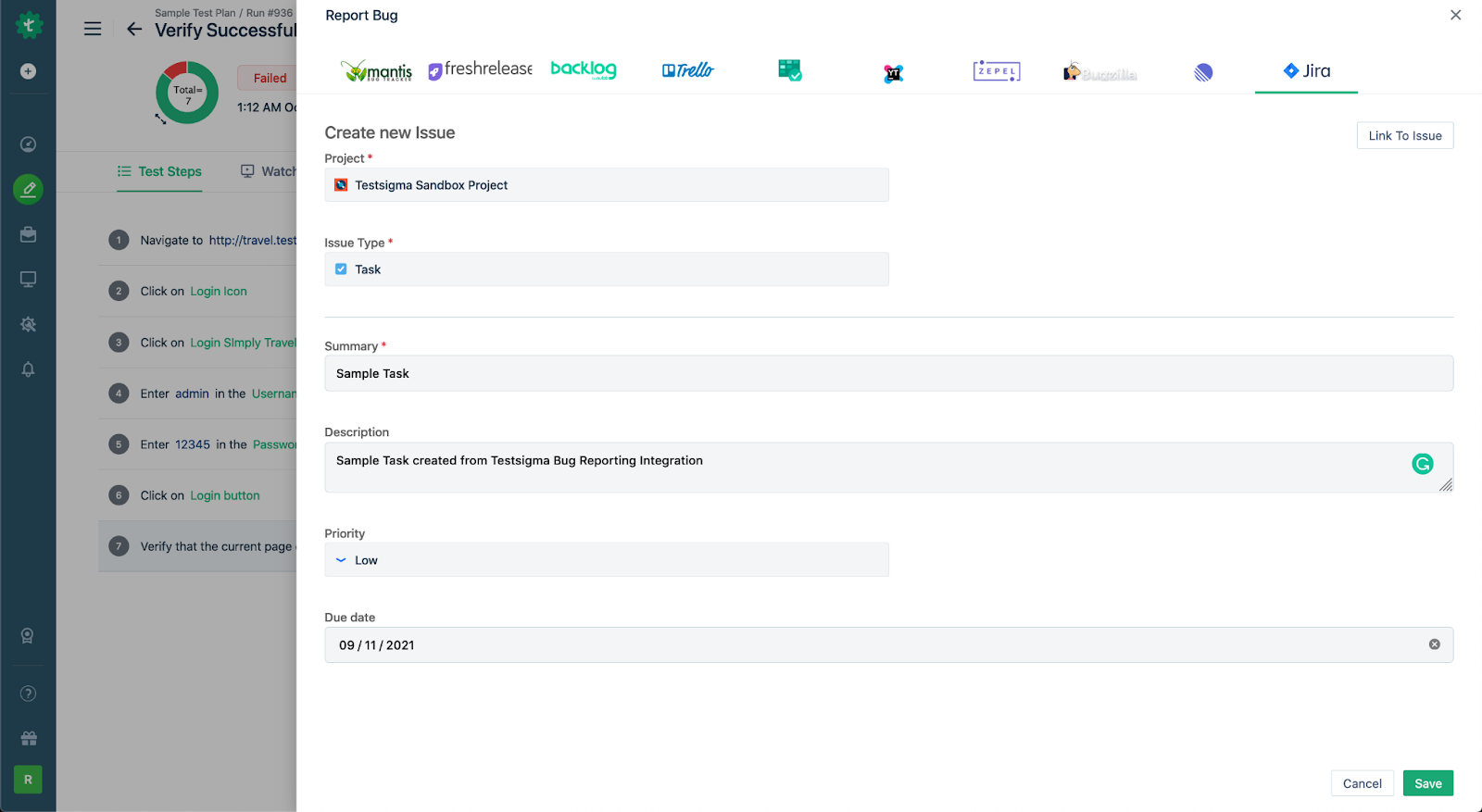Select step 3 Click on Login Simply Travel
1482x812 pixels.
pos(198,343)
